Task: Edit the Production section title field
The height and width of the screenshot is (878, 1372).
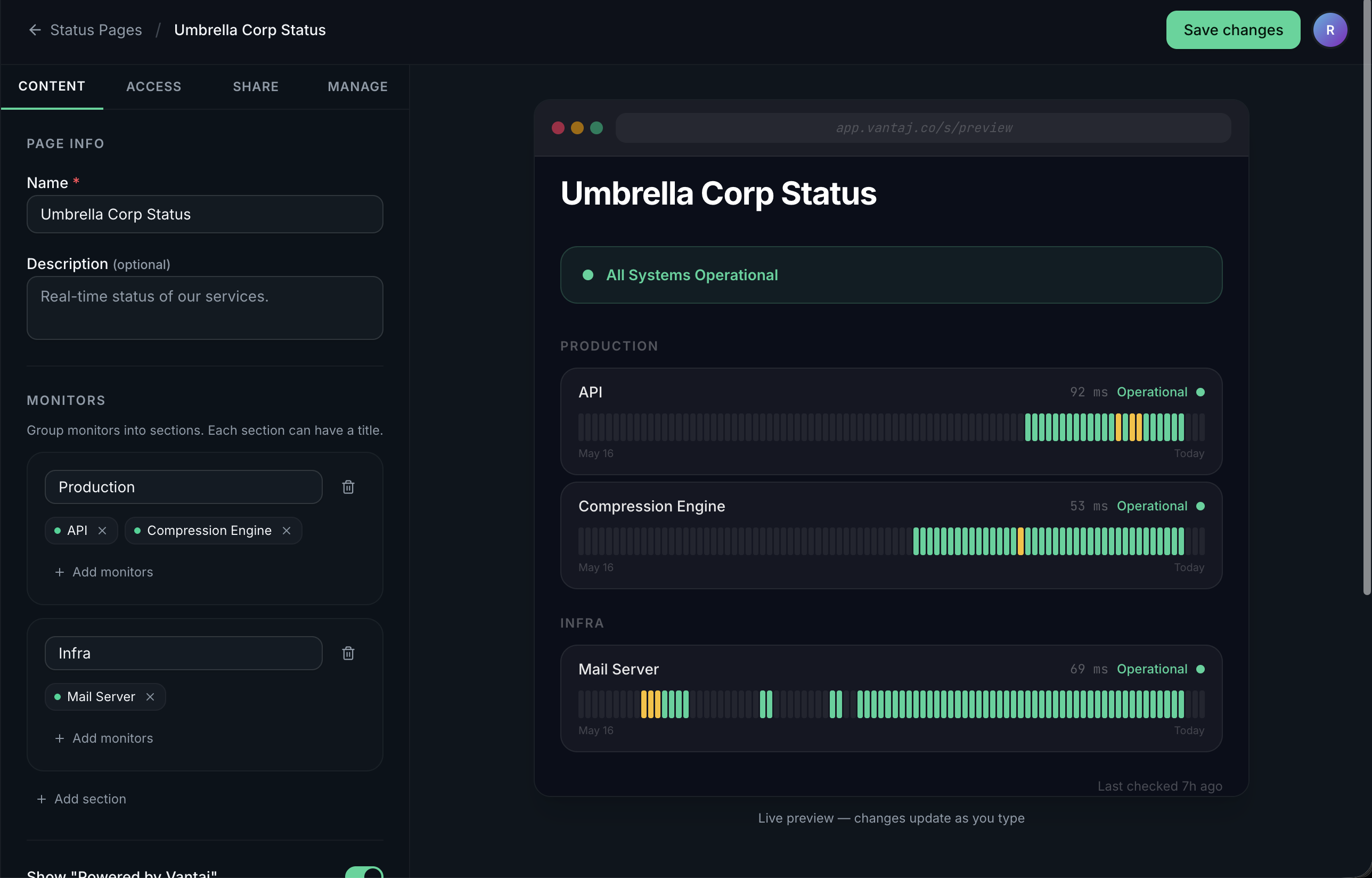Action: click(x=184, y=487)
